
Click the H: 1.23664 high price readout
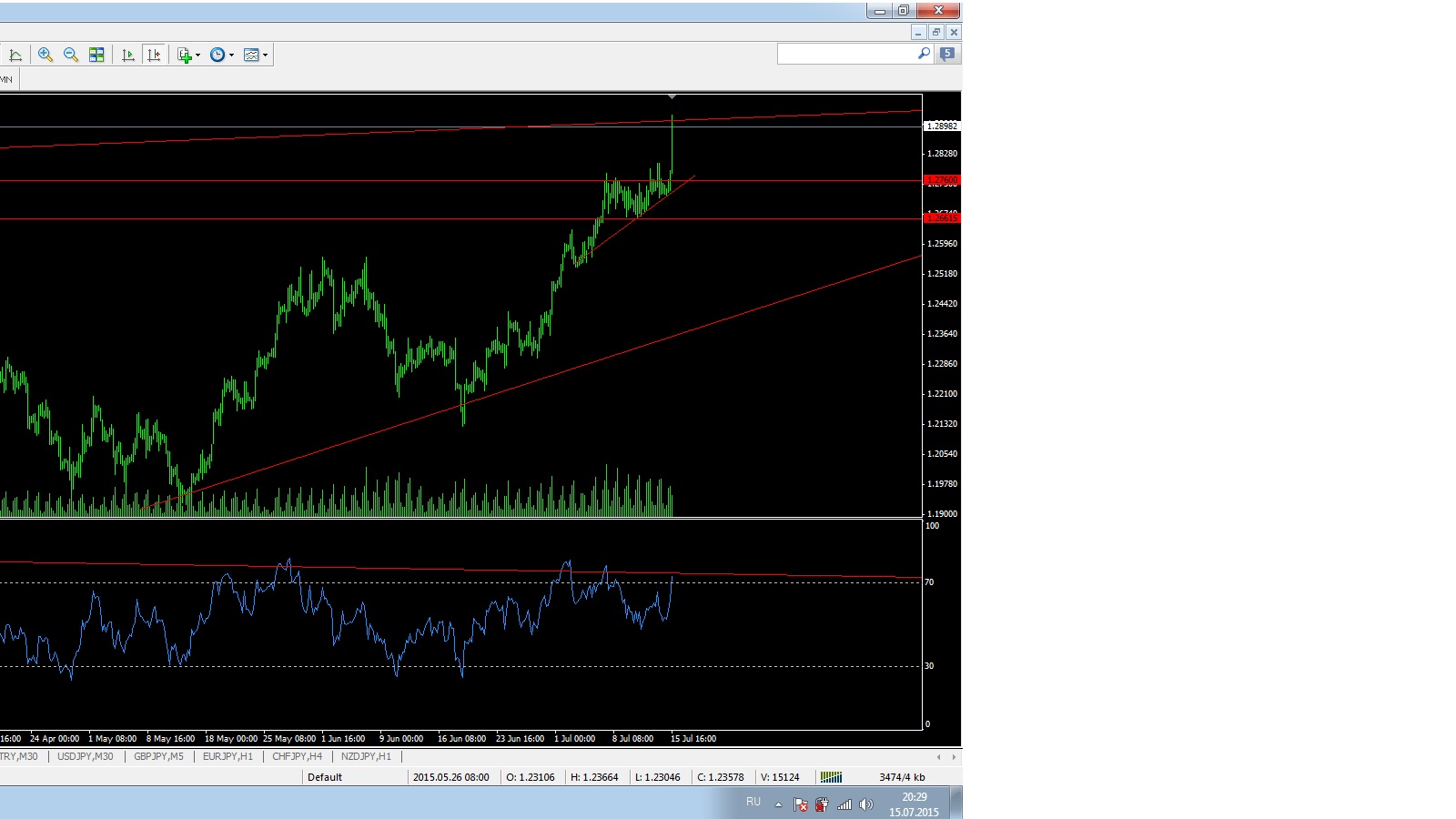594,777
